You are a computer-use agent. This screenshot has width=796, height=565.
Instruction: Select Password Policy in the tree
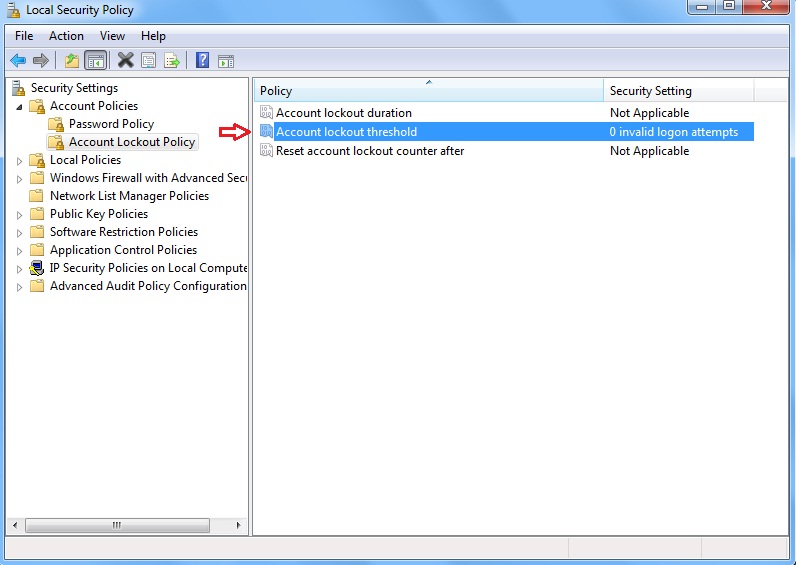111,124
